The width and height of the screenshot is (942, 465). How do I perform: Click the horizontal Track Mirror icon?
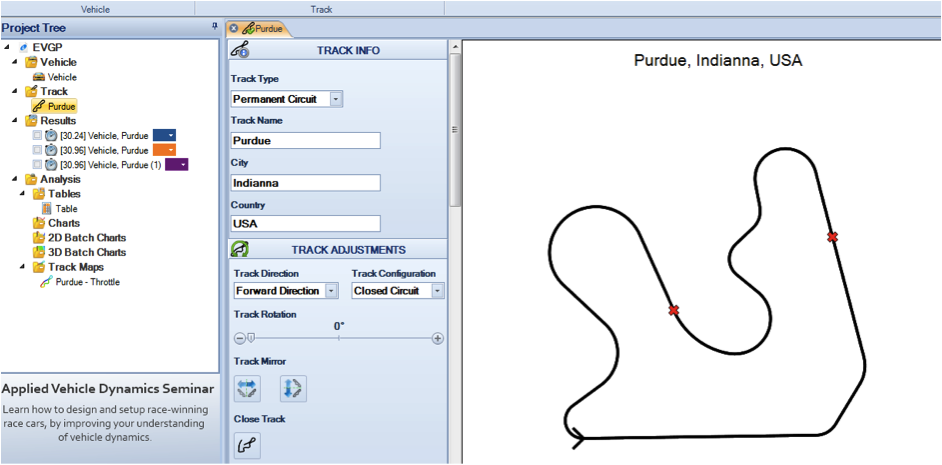(x=247, y=387)
